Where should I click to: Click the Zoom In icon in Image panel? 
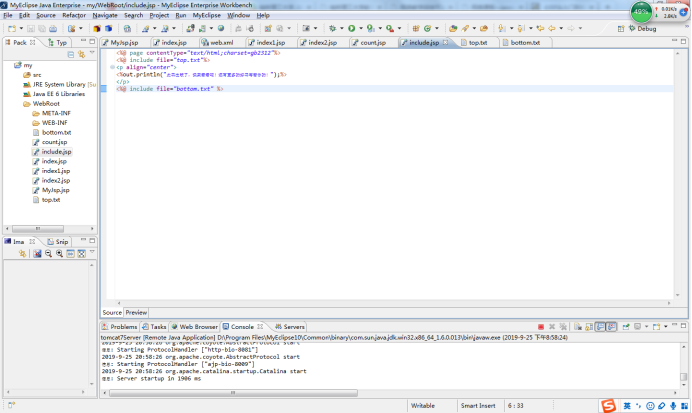[59, 254]
